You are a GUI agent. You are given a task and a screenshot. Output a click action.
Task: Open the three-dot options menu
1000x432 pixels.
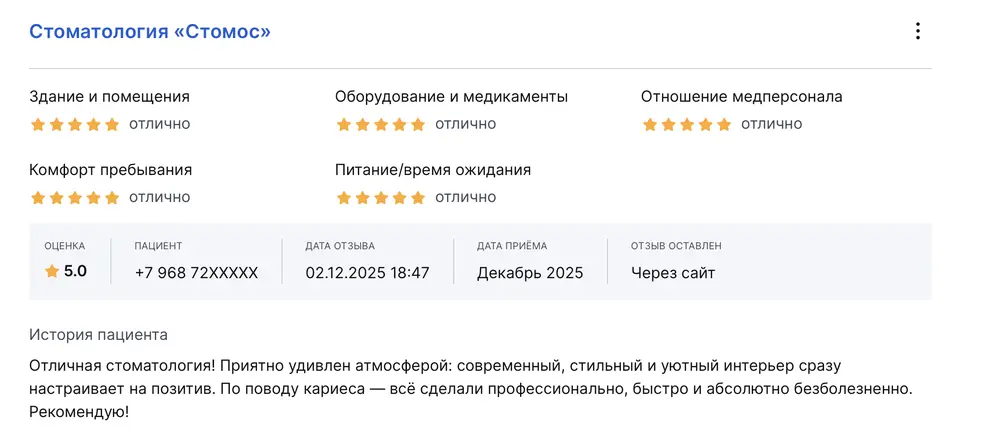(917, 31)
